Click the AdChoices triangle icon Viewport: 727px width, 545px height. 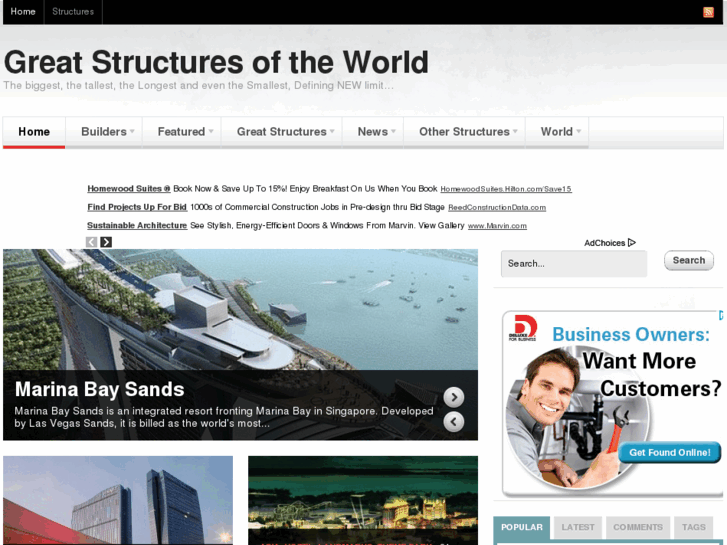(631, 243)
